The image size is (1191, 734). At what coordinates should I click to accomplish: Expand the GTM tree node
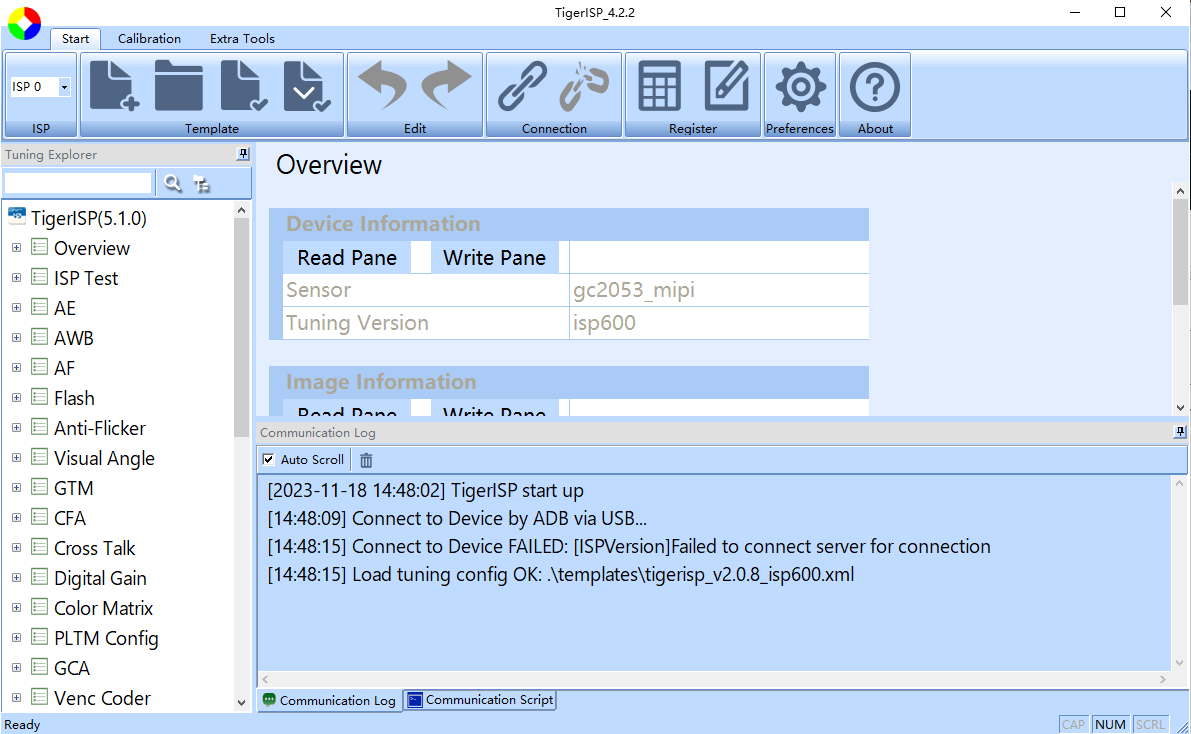click(x=16, y=488)
